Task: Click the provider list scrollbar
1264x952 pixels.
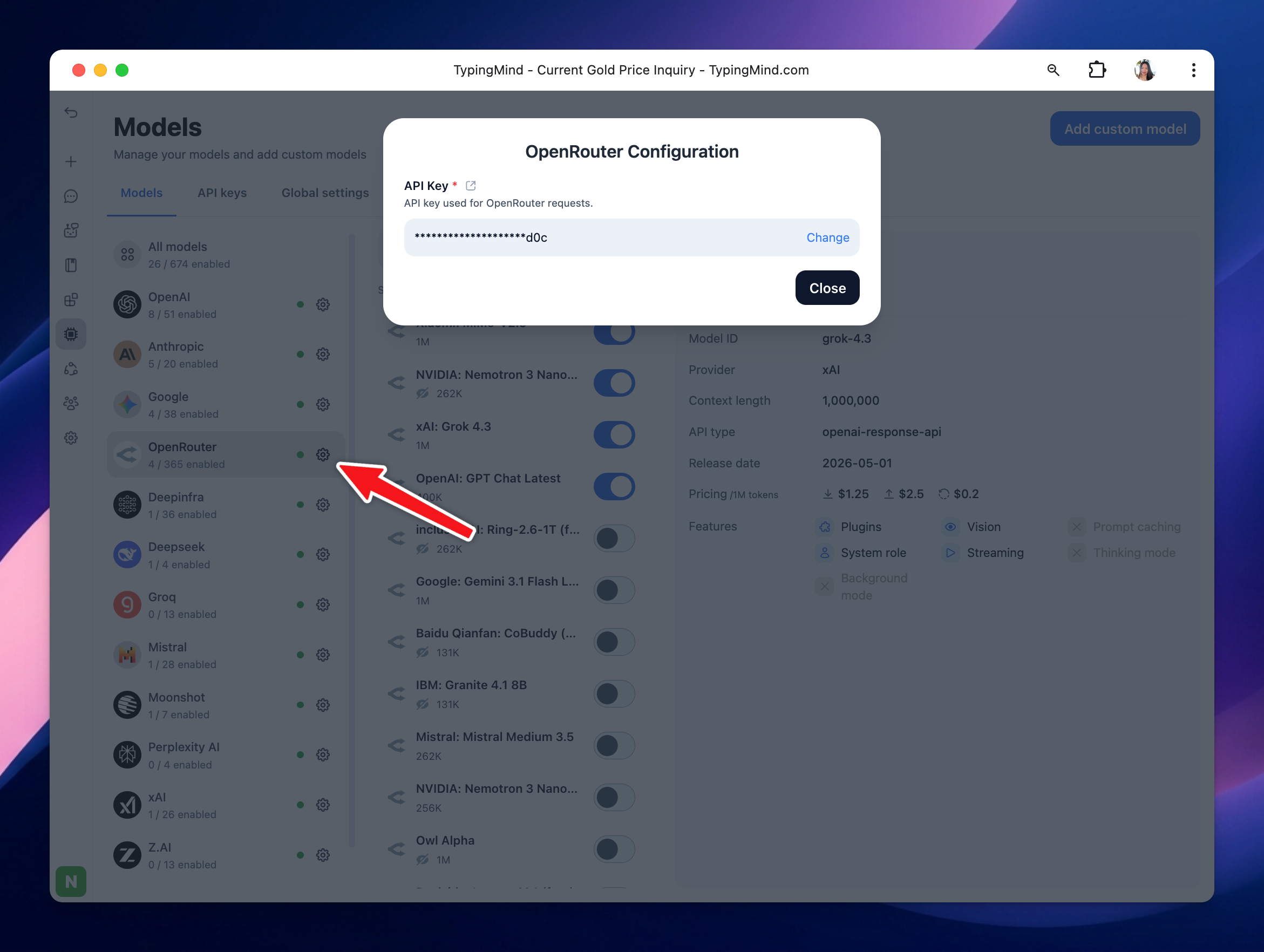Action: [352, 540]
